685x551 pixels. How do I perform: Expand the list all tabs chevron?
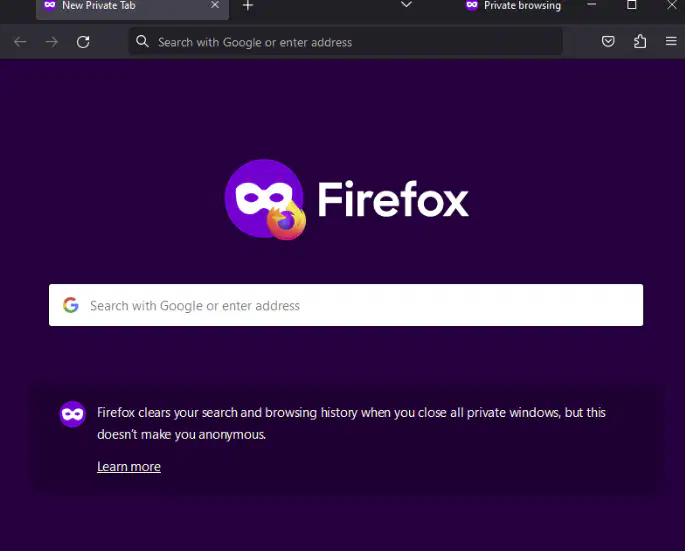click(406, 5)
